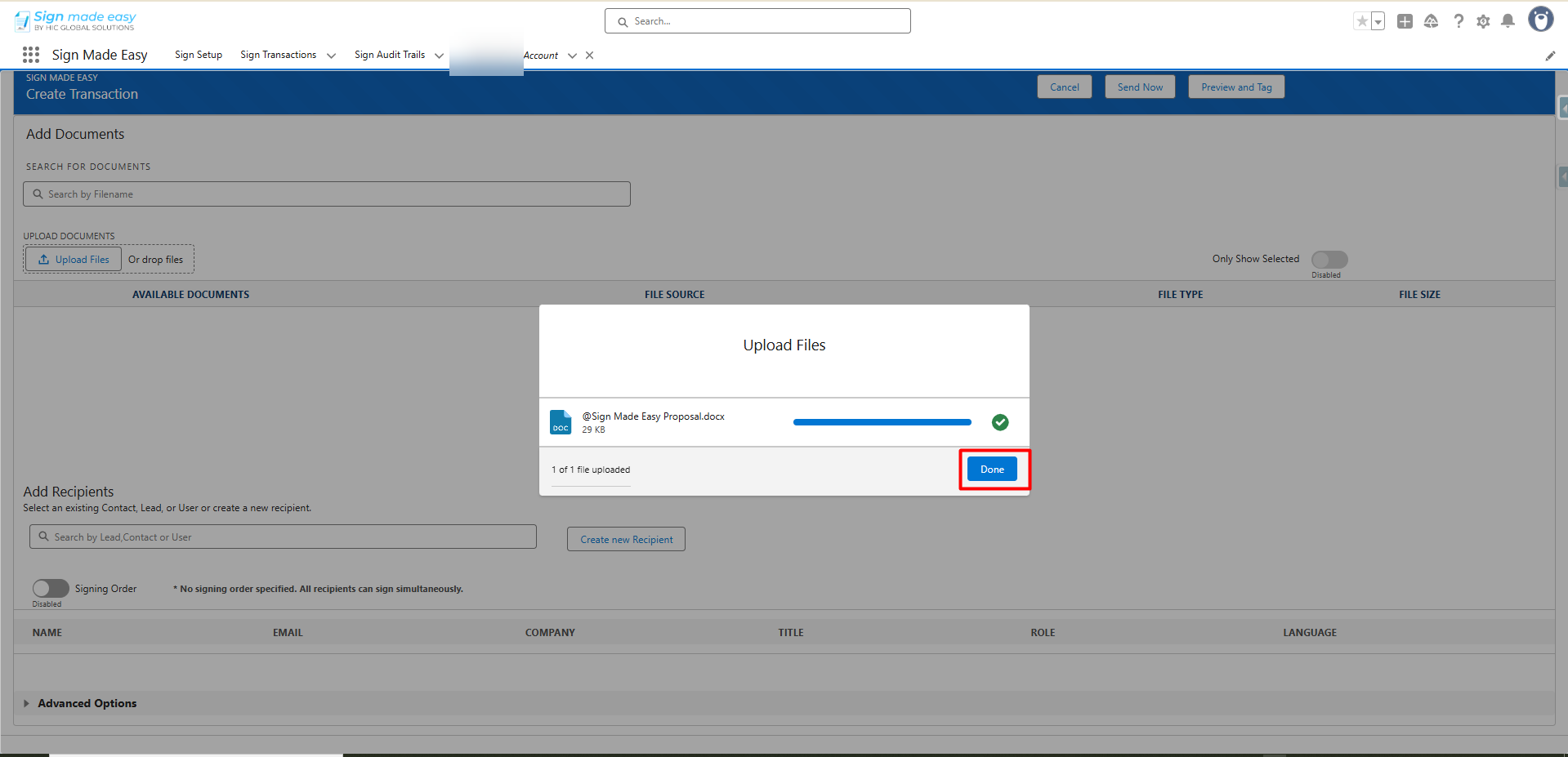
Task: Toggle Only Show Selected switch
Action: [x=1329, y=259]
